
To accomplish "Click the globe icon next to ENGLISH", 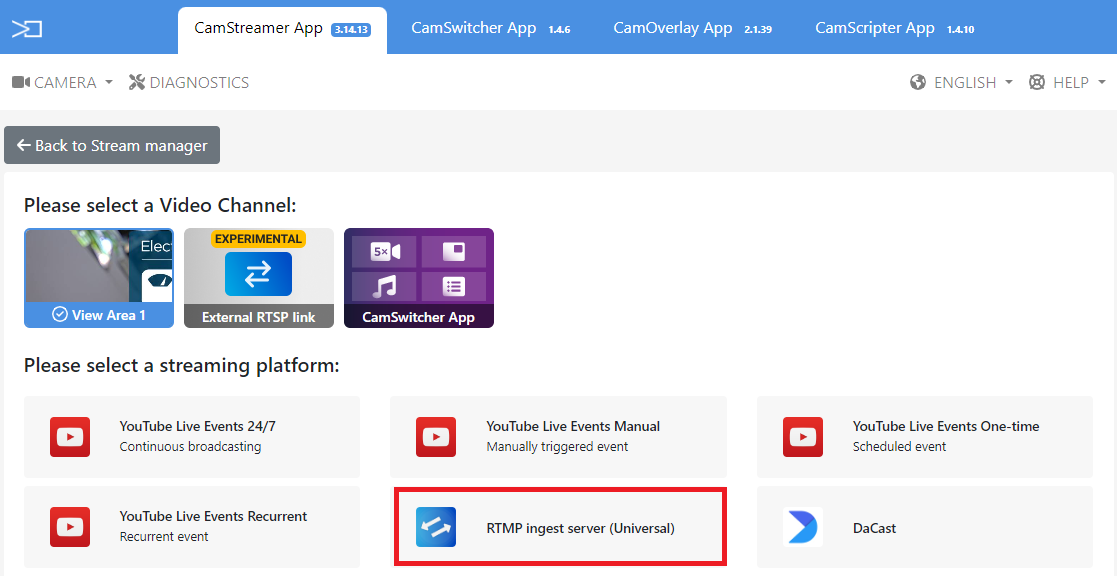I will pyautogui.click(x=916, y=82).
